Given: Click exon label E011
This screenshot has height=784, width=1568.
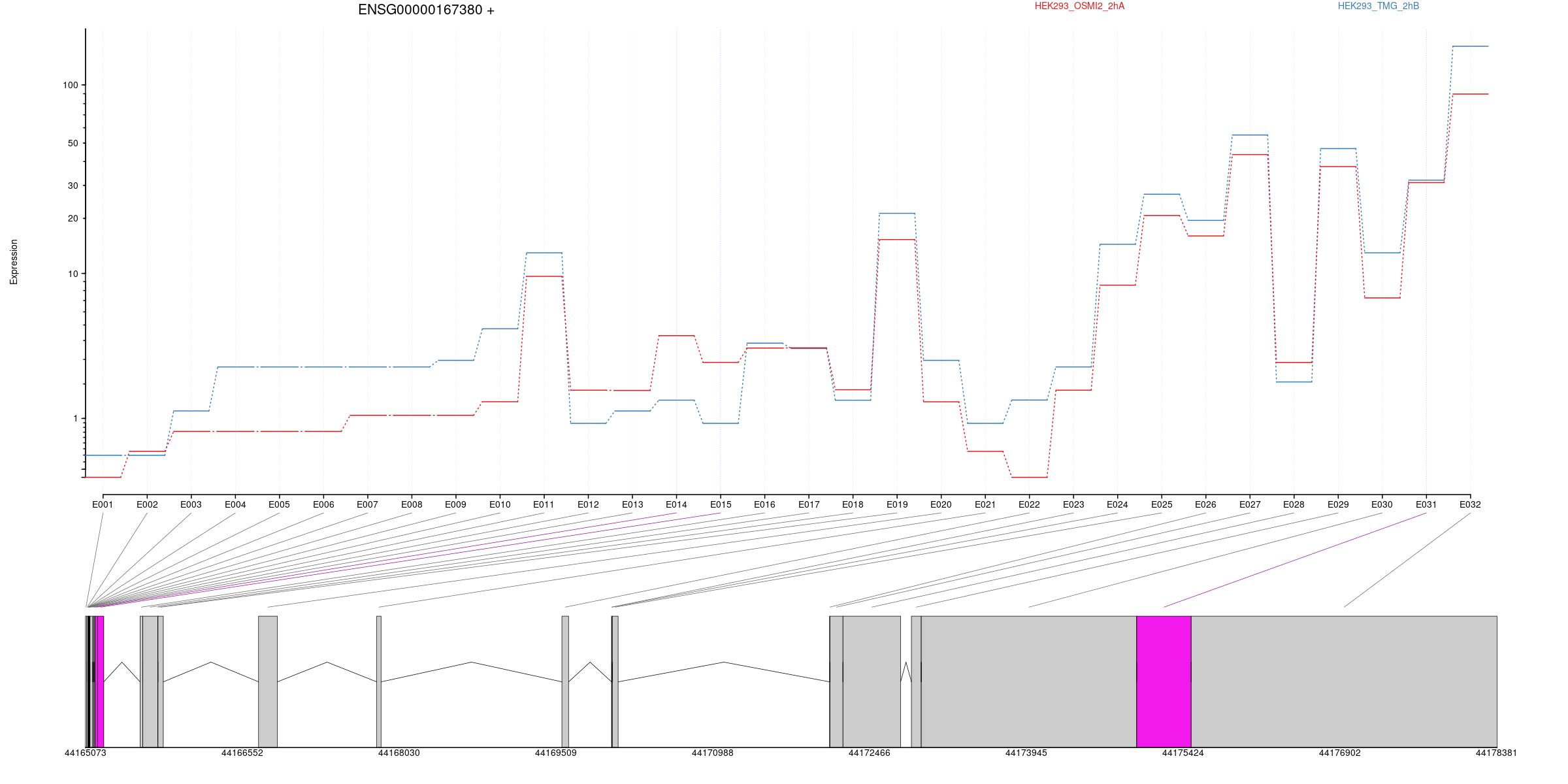Looking at the screenshot, I should tap(544, 504).
